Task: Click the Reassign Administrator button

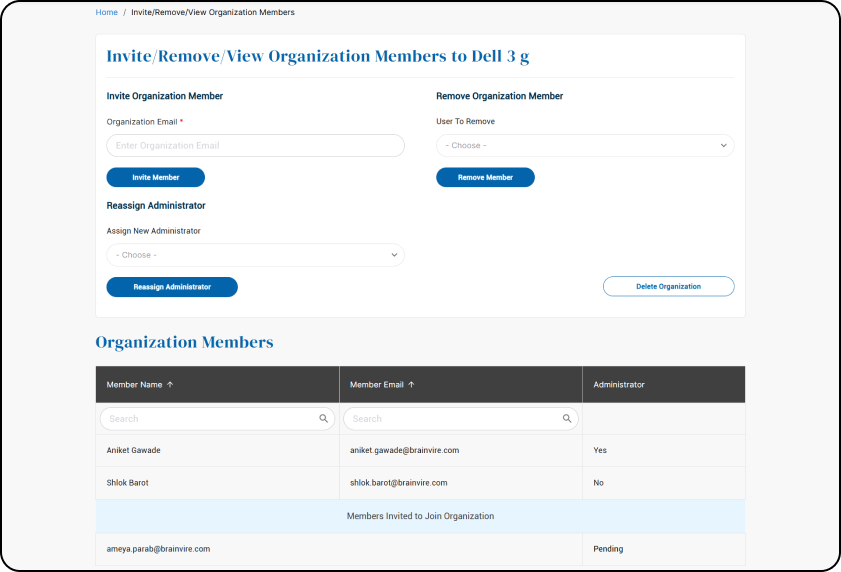Action: 172,287
